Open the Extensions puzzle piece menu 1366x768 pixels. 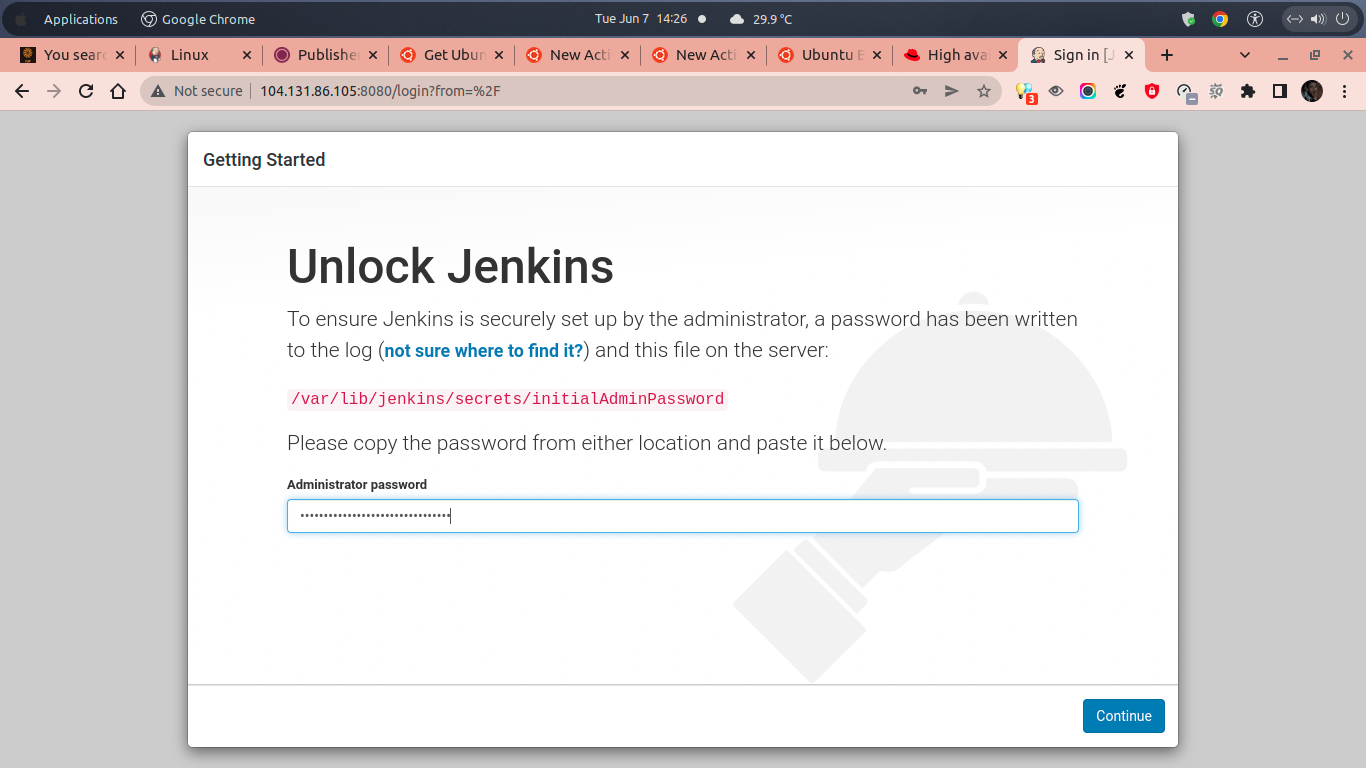coord(1247,91)
